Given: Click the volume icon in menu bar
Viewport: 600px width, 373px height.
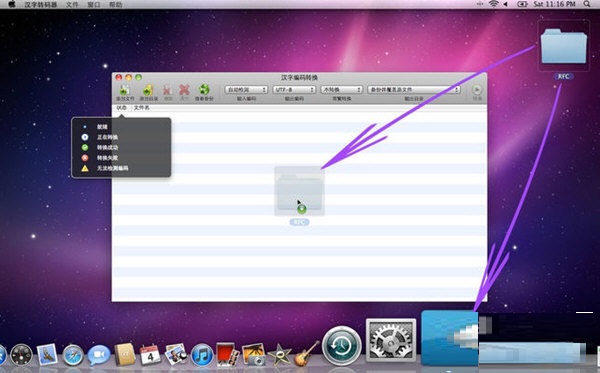Looking at the screenshot, I should click(505, 4).
